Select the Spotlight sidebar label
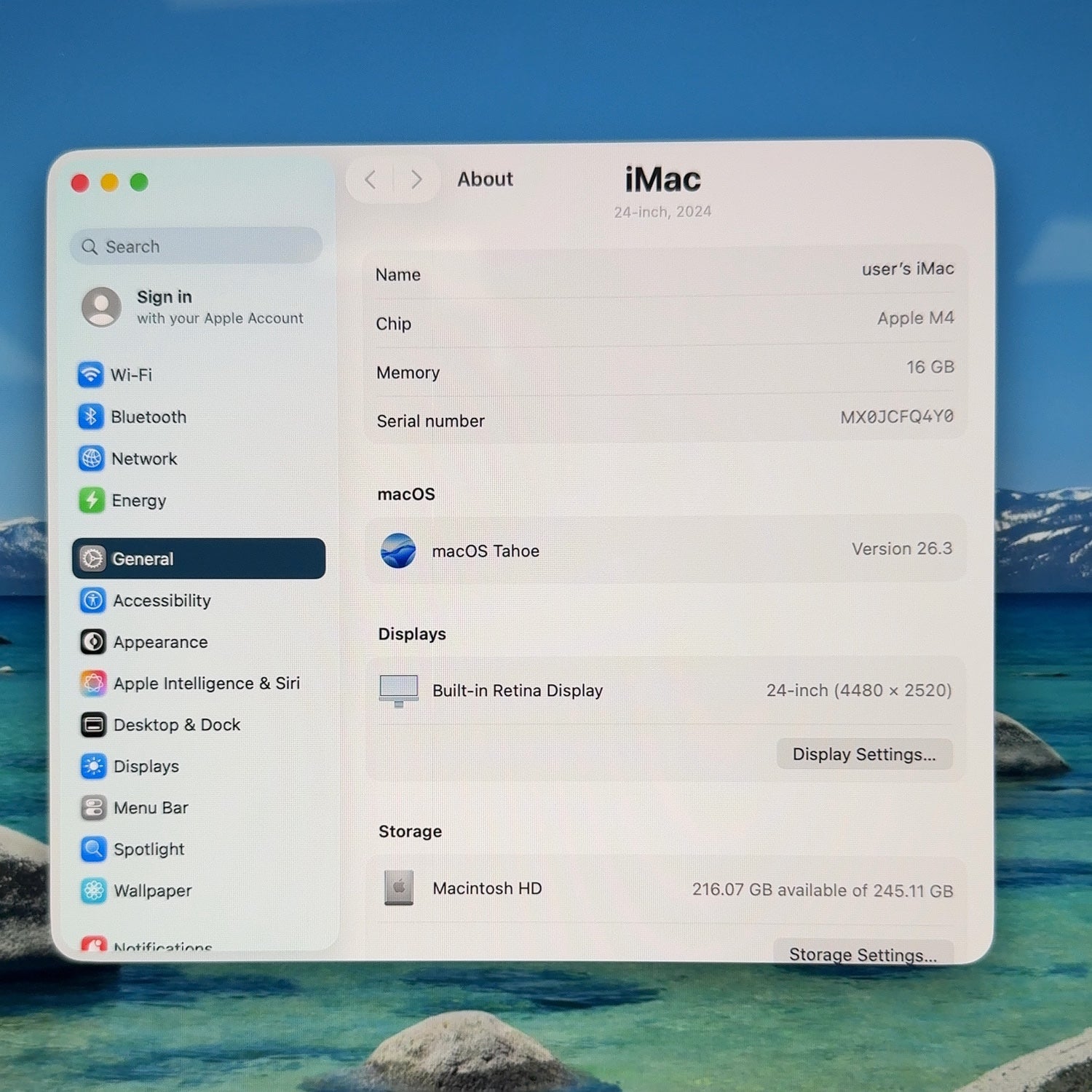The image size is (1092, 1092). click(149, 850)
